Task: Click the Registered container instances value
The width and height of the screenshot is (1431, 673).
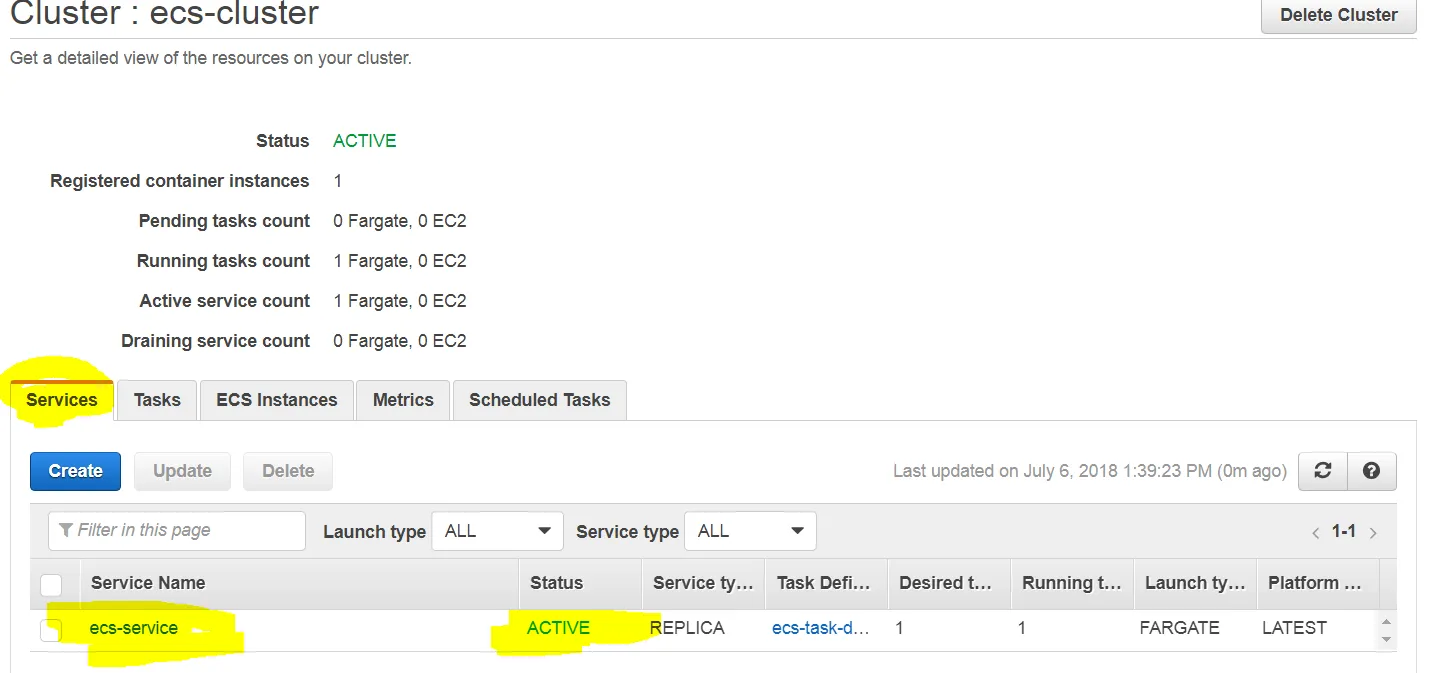Action: pos(338,181)
